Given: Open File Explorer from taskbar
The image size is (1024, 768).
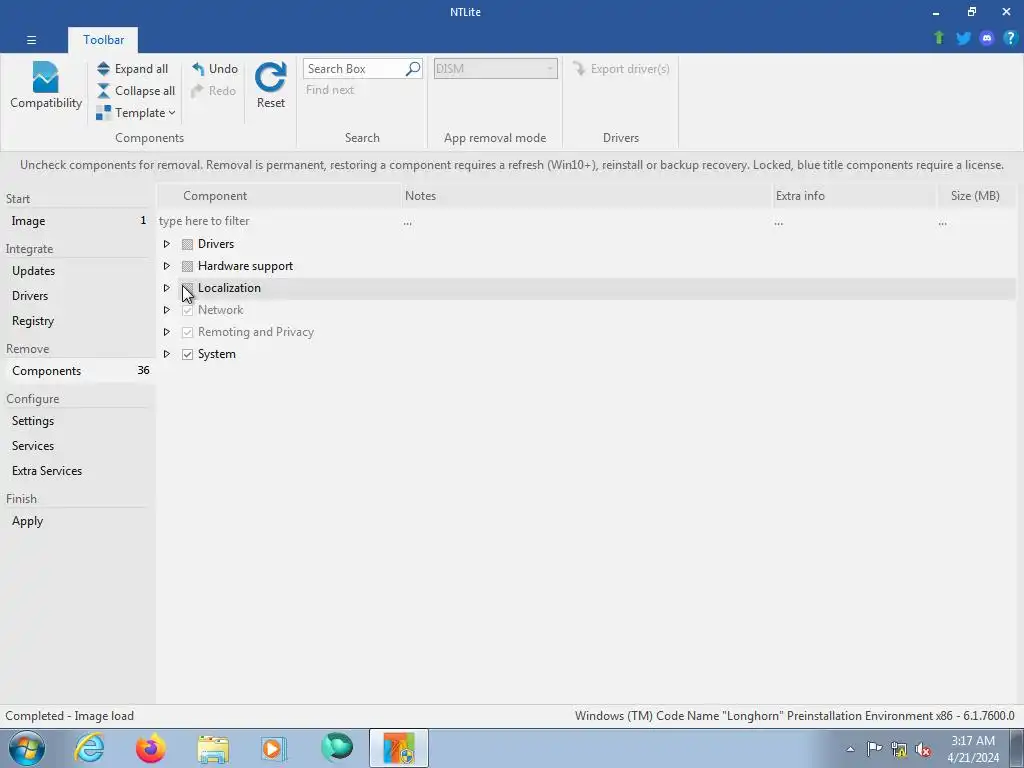Looking at the screenshot, I should pyautogui.click(x=213, y=748).
